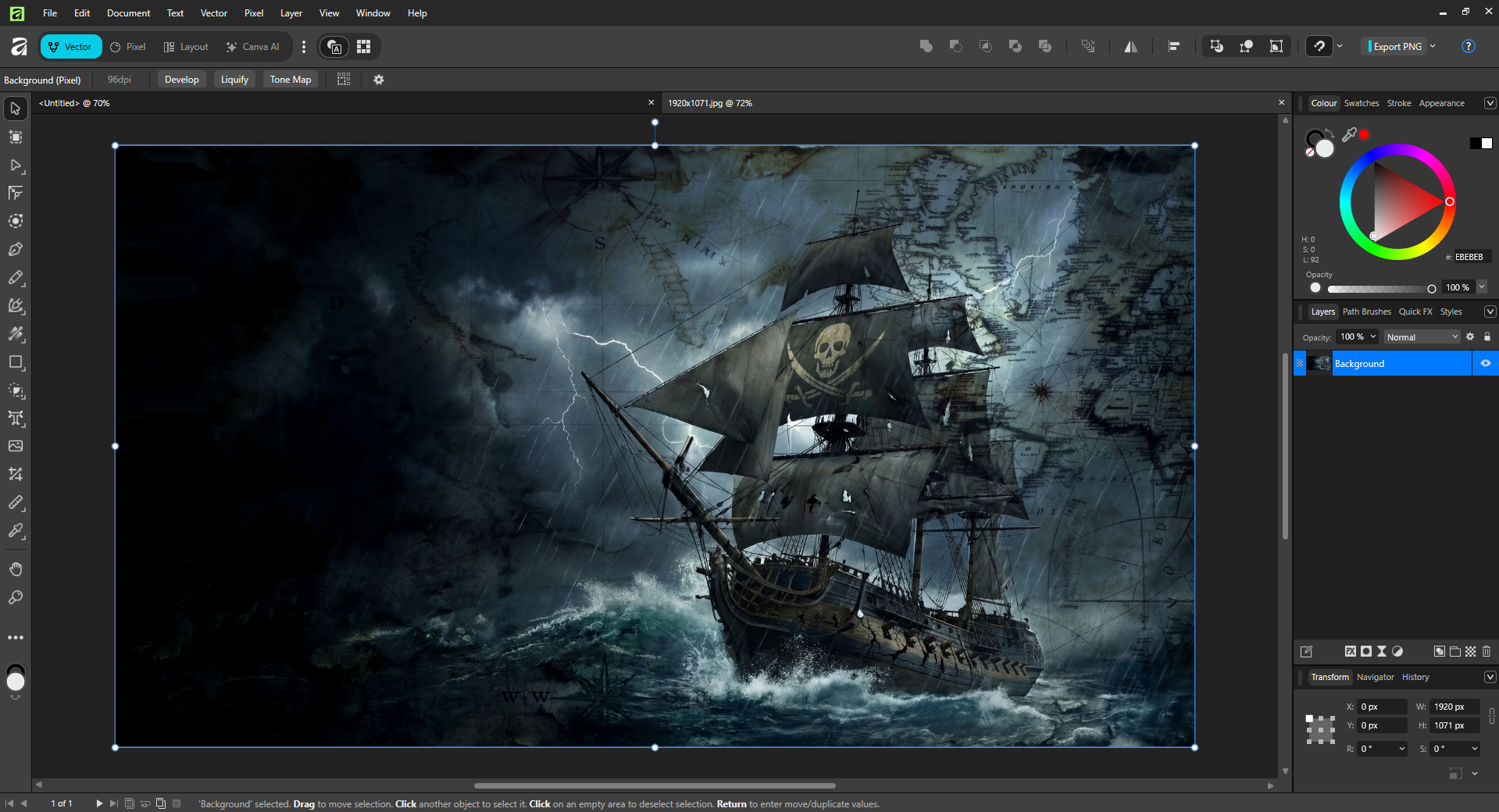Switch to the Vector studio
Image resolution: width=1499 pixels, height=812 pixels.
point(71,47)
